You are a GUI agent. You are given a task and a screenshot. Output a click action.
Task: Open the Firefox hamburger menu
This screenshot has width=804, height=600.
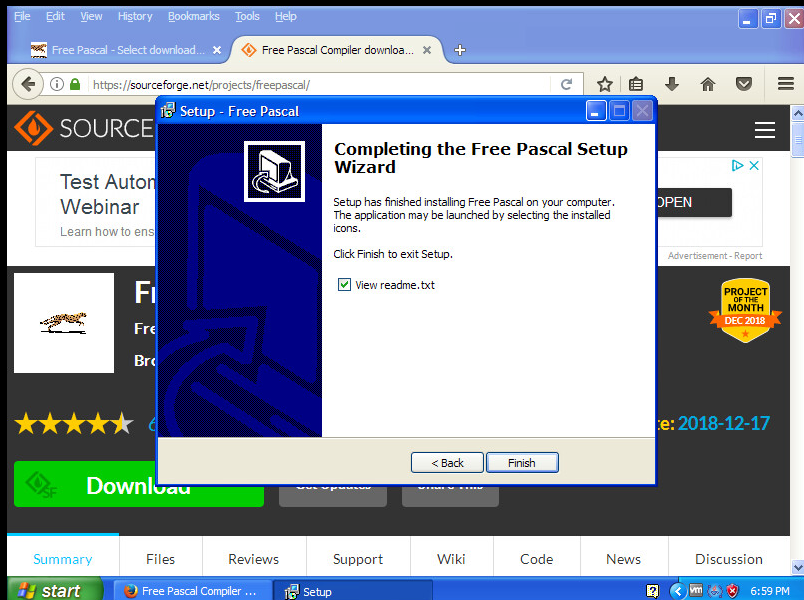pos(786,84)
